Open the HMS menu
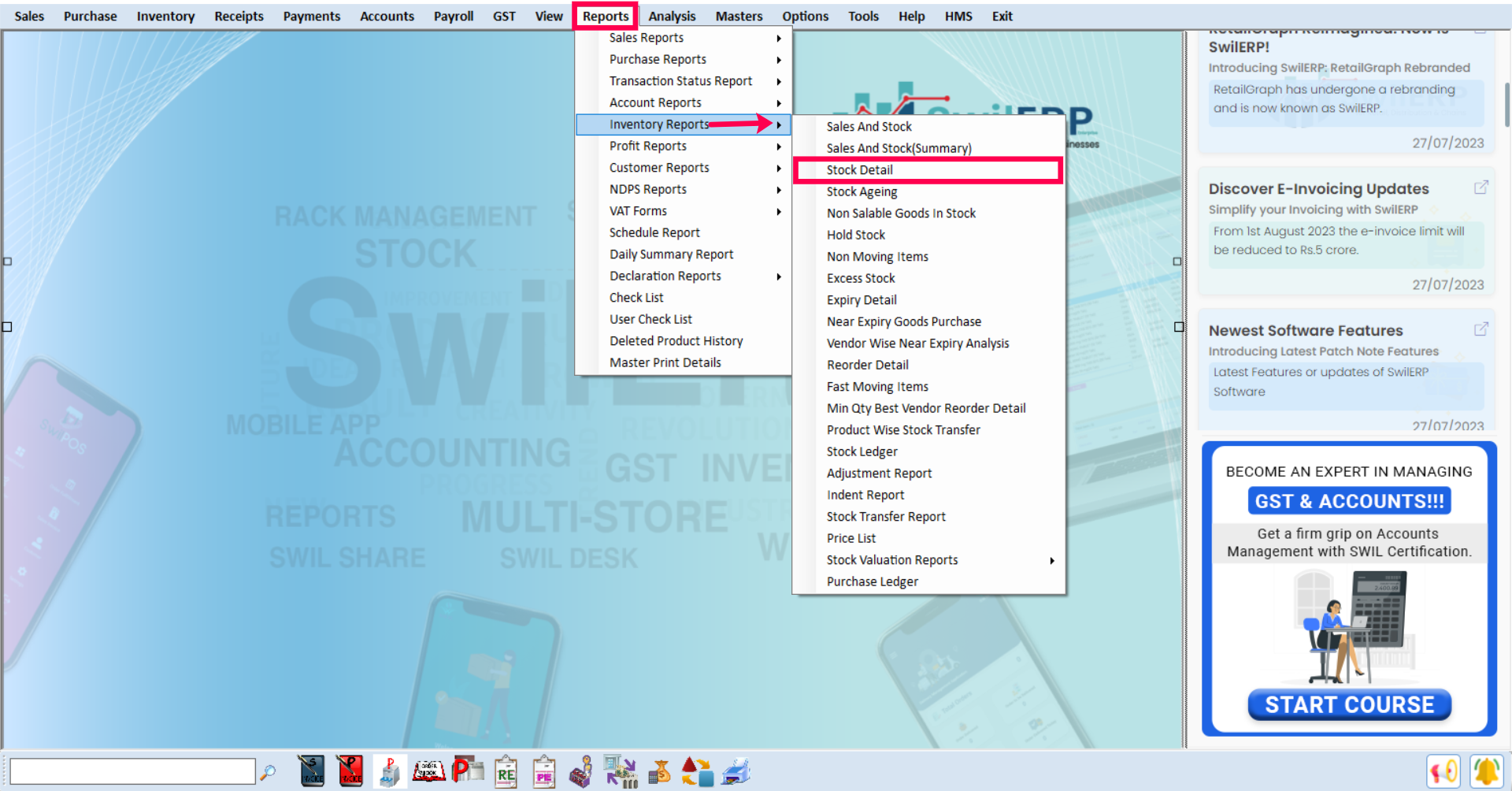1512x791 pixels. point(958,16)
